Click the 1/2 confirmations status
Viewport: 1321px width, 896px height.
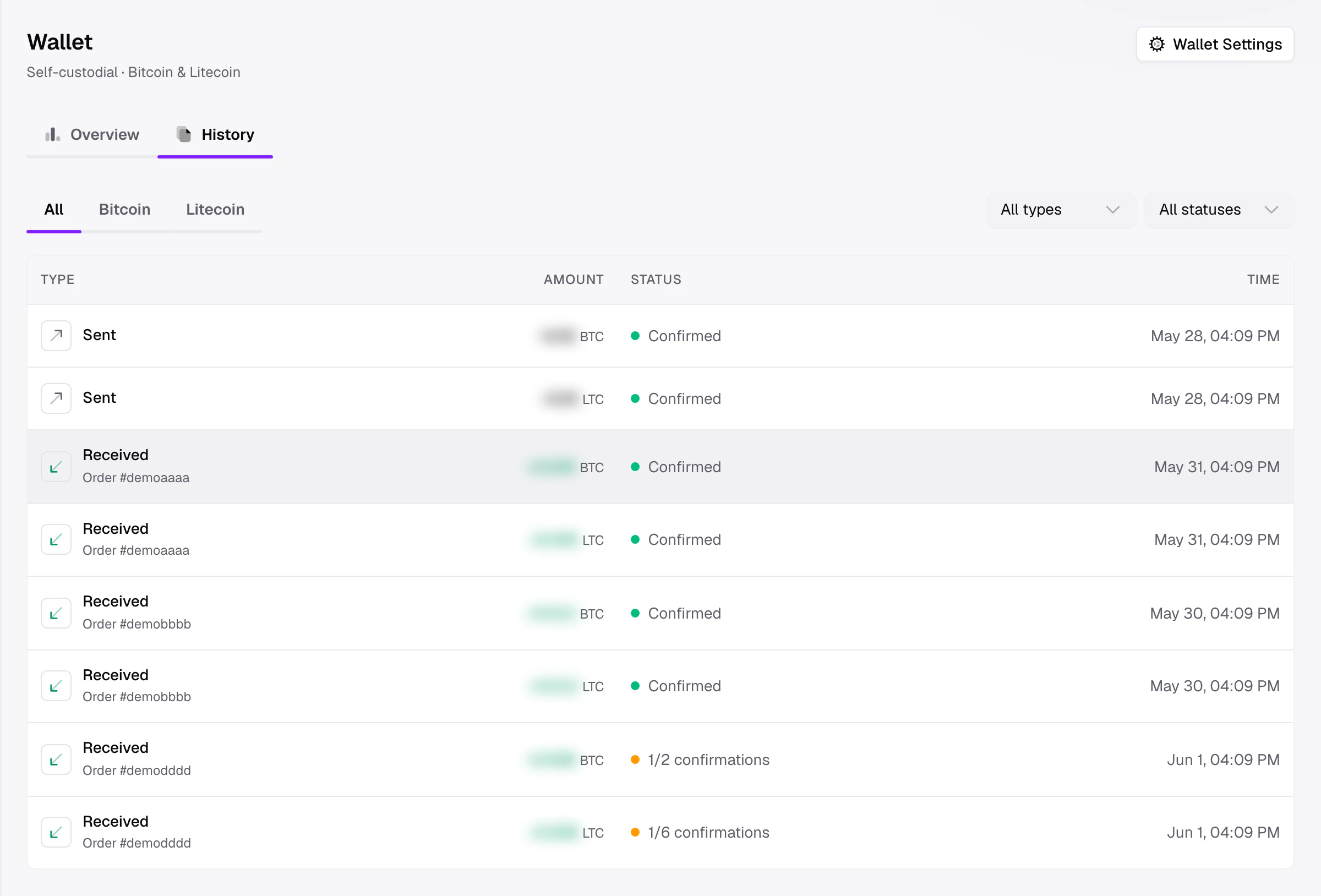(x=709, y=760)
